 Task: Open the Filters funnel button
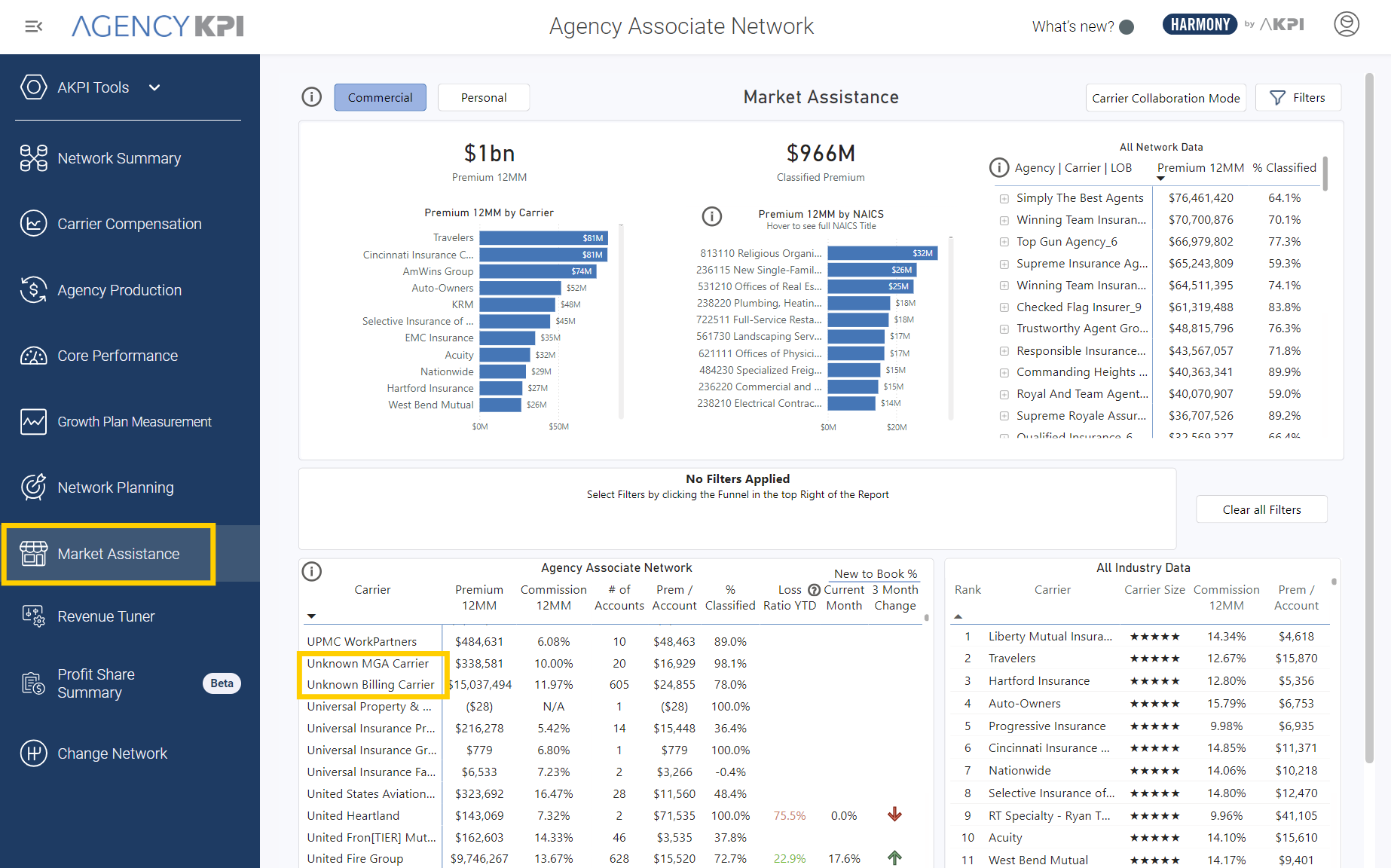[x=1298, y=98]
